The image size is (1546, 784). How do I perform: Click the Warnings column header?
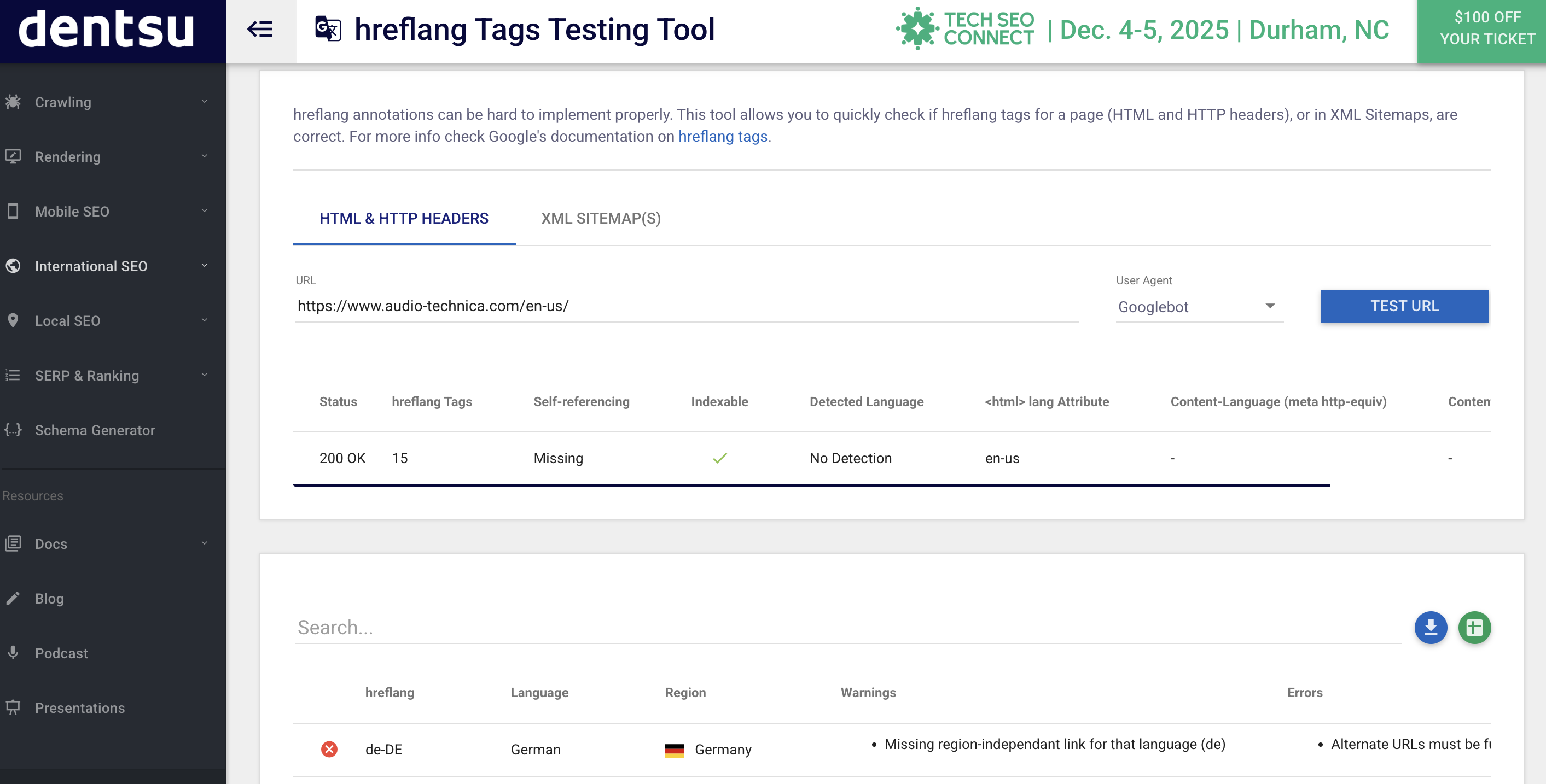tap(868, 692)
